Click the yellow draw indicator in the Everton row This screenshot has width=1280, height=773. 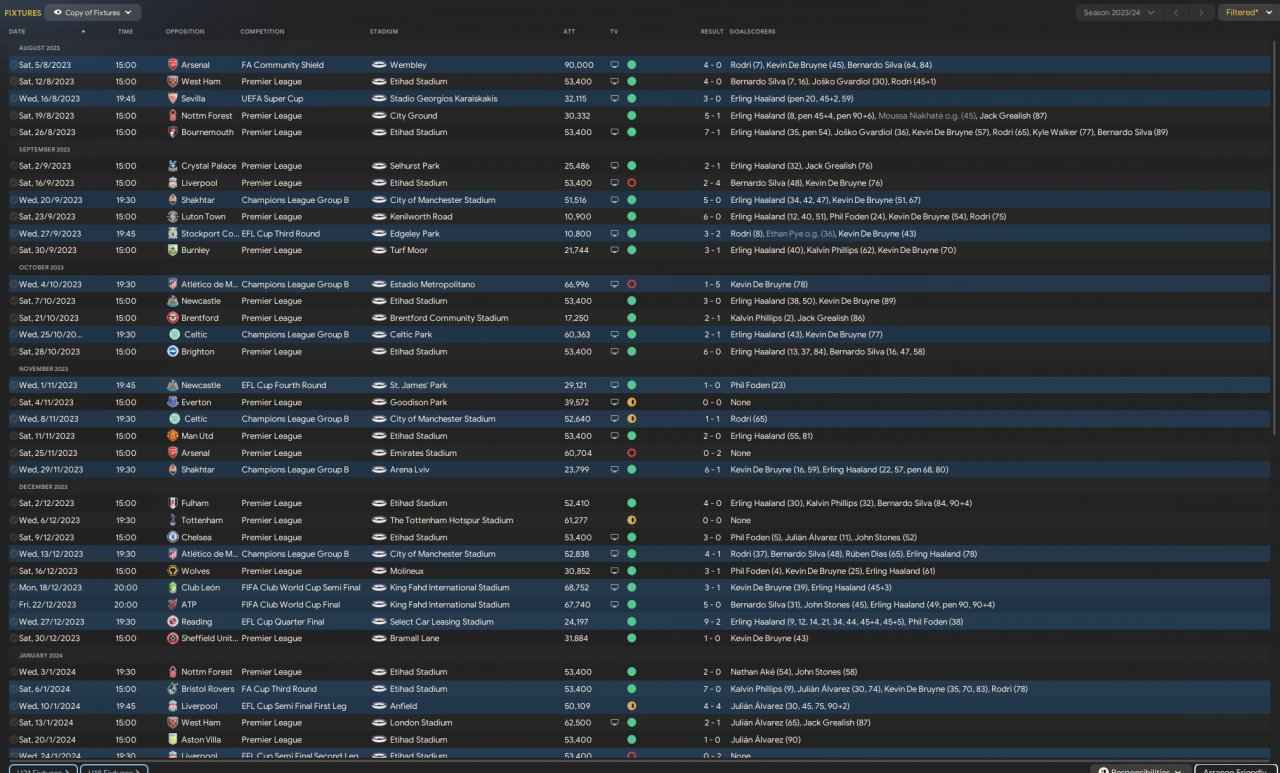pos(631,402)
